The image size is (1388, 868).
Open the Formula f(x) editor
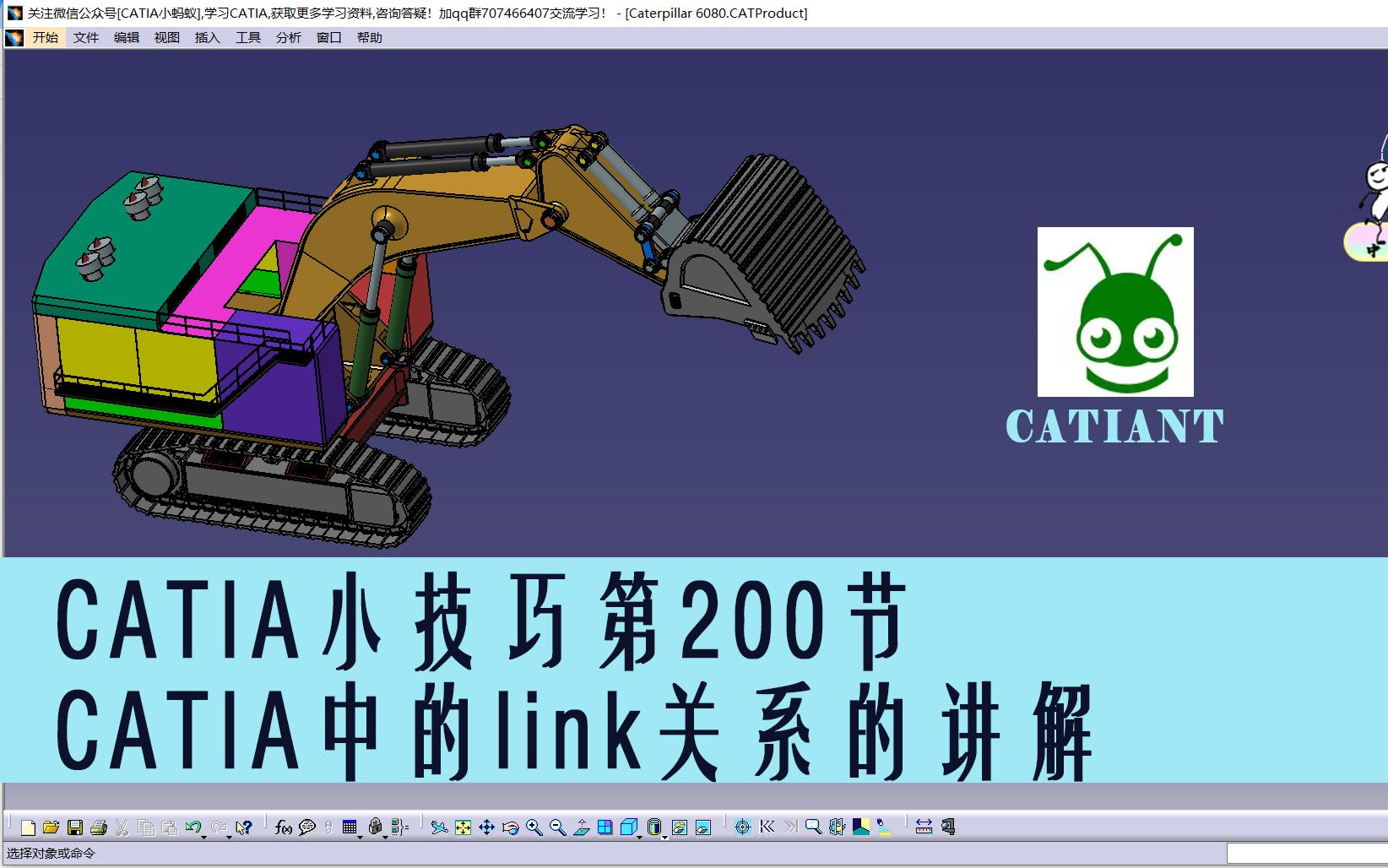pos(284,827)
